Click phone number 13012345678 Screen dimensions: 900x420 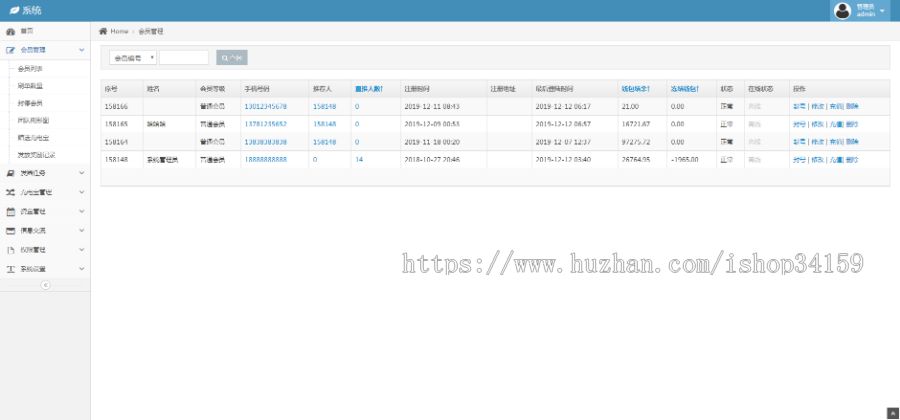pos(266,107)
